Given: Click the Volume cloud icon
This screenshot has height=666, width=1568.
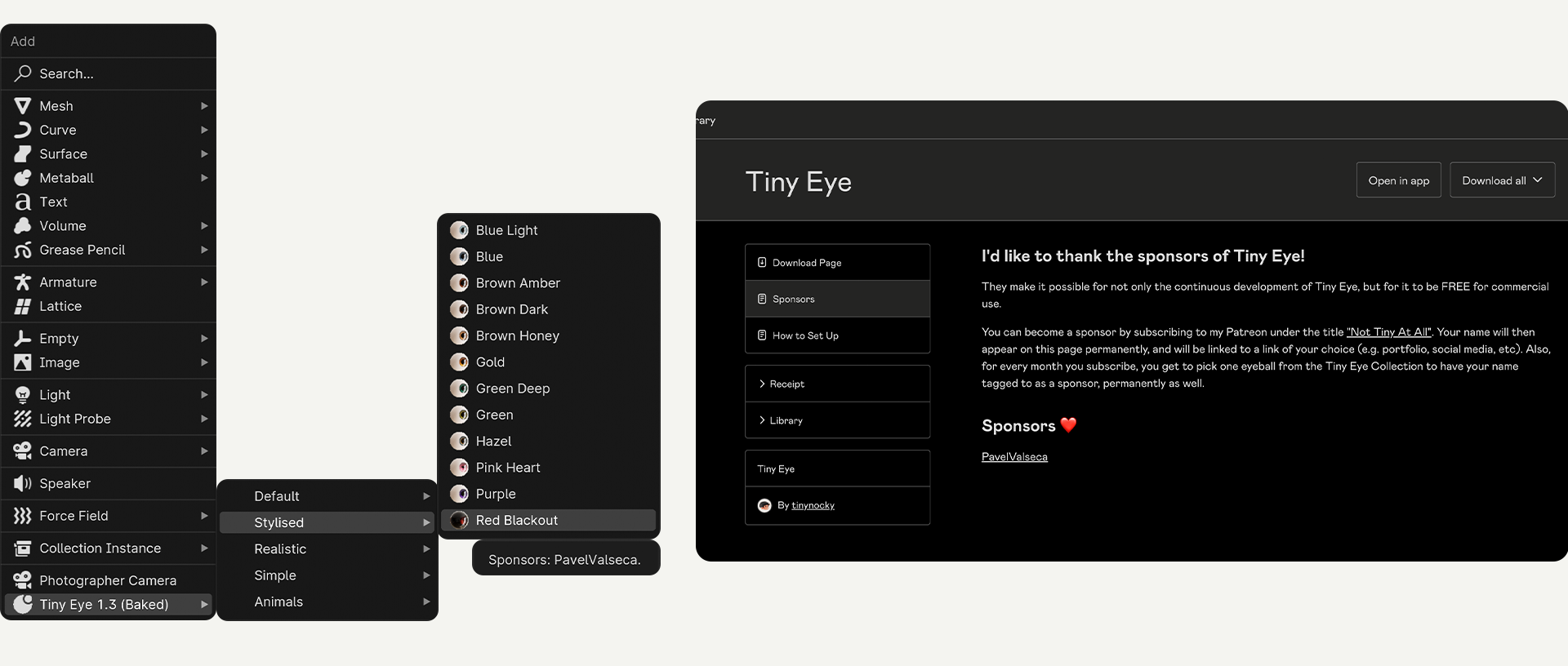Looking at the screenshot, I should pyautogui.click(x=23, y=226).
